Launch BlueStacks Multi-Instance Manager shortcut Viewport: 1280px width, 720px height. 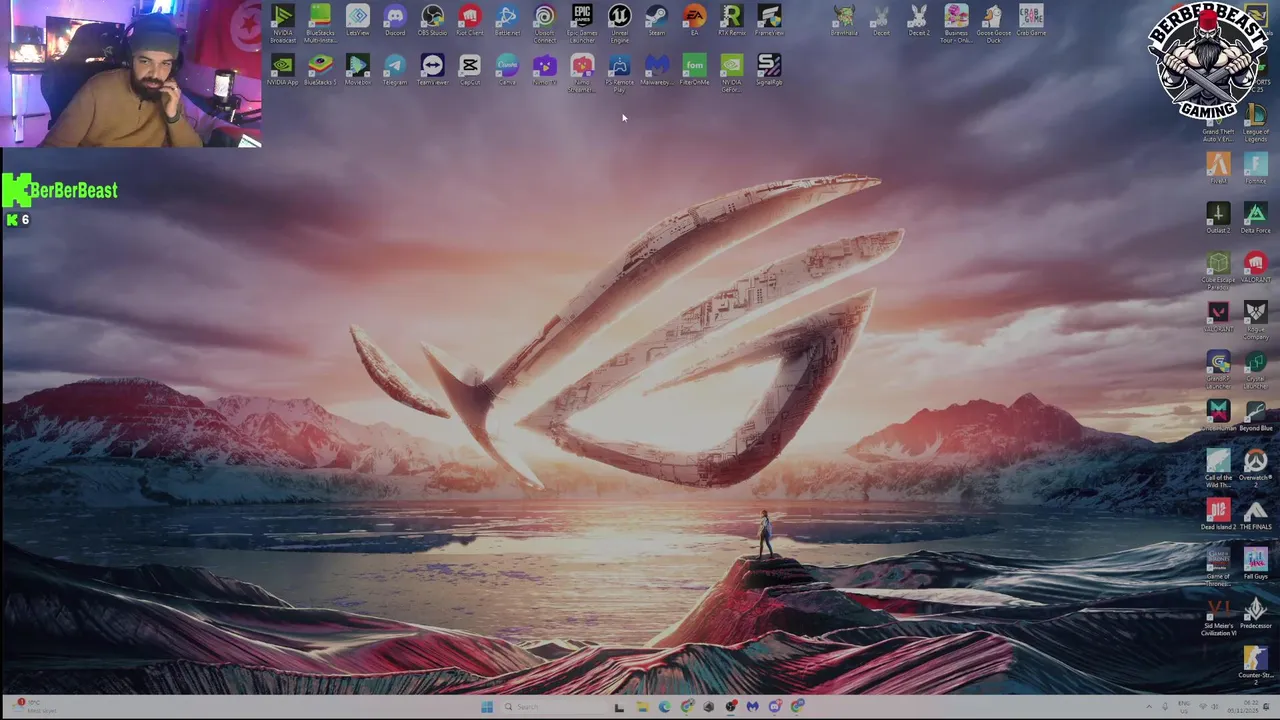tap(320, 23)
